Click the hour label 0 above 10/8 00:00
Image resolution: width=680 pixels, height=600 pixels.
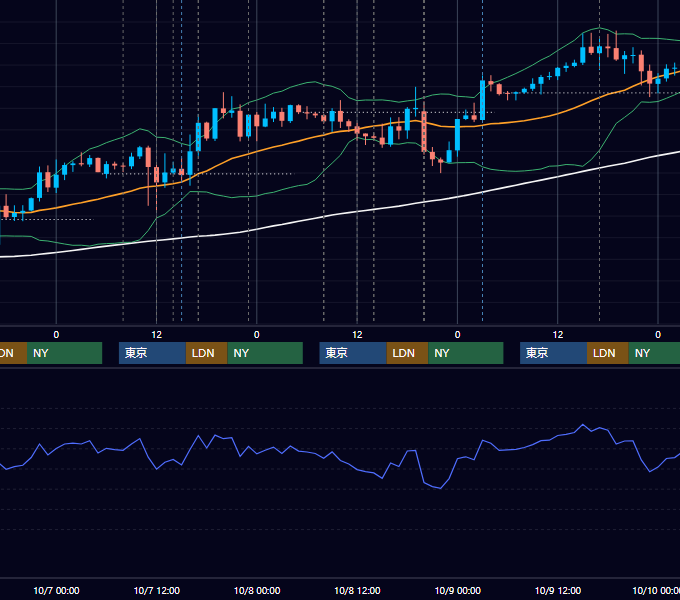tap(257, 335)
